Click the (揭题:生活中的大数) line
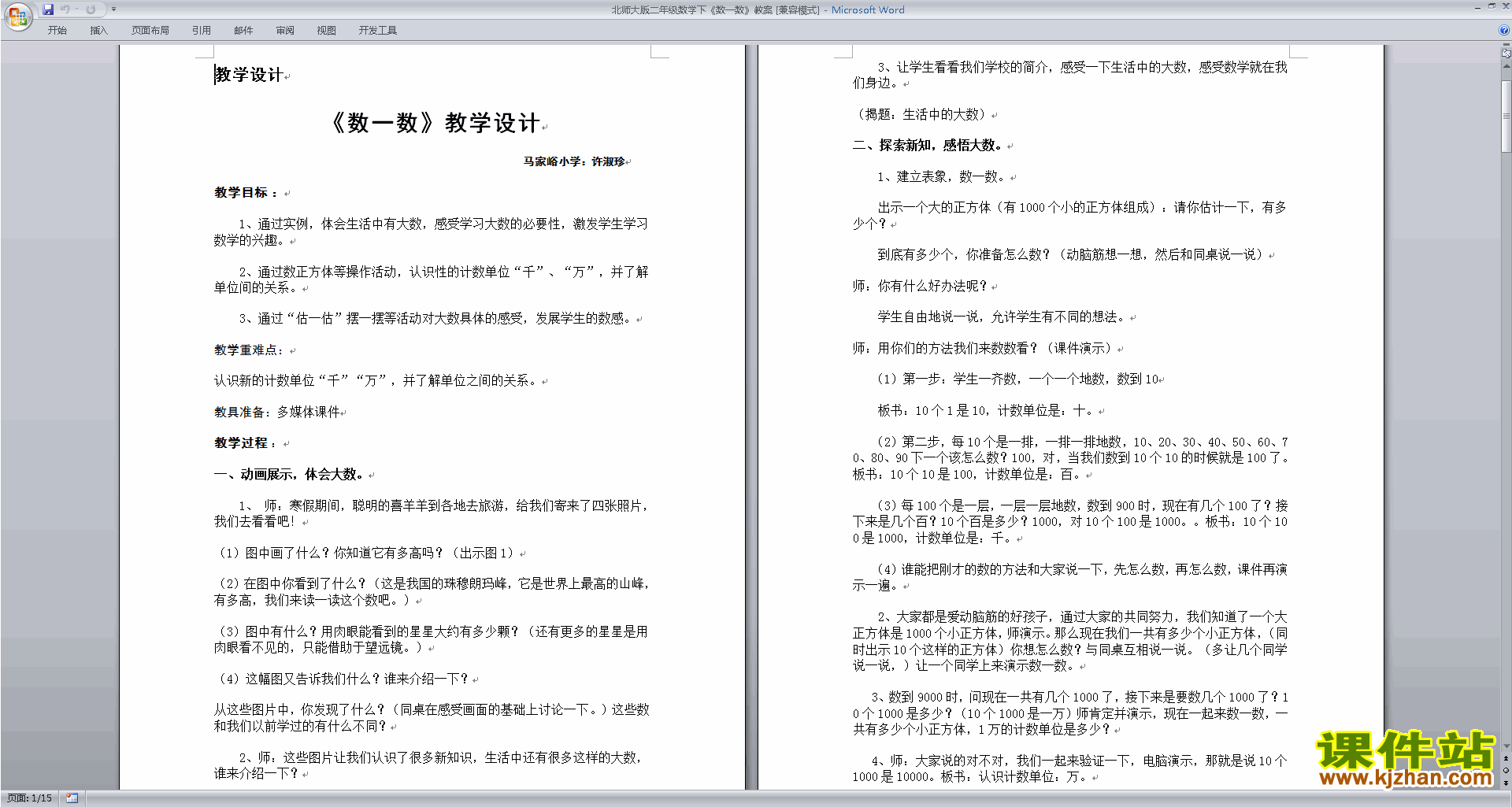The image size is (1512, 807). click(920, 115)
